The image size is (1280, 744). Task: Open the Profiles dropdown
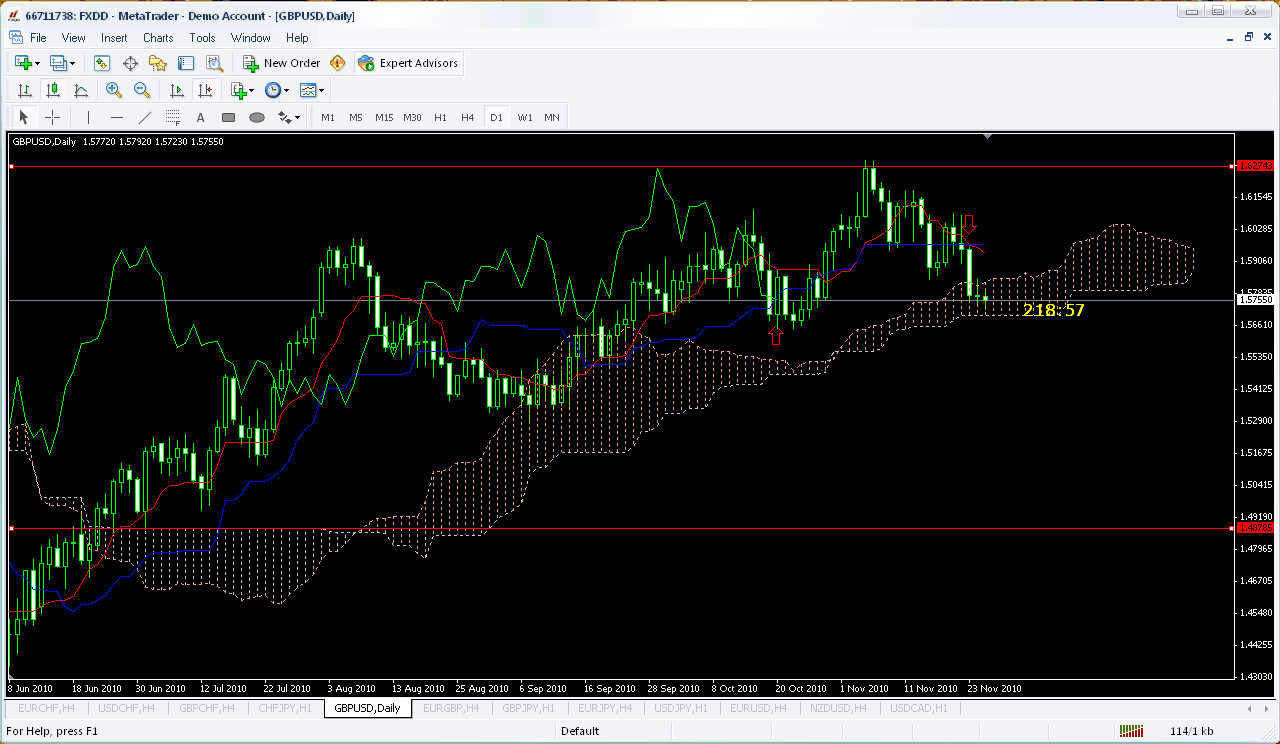tap(63, 63)
